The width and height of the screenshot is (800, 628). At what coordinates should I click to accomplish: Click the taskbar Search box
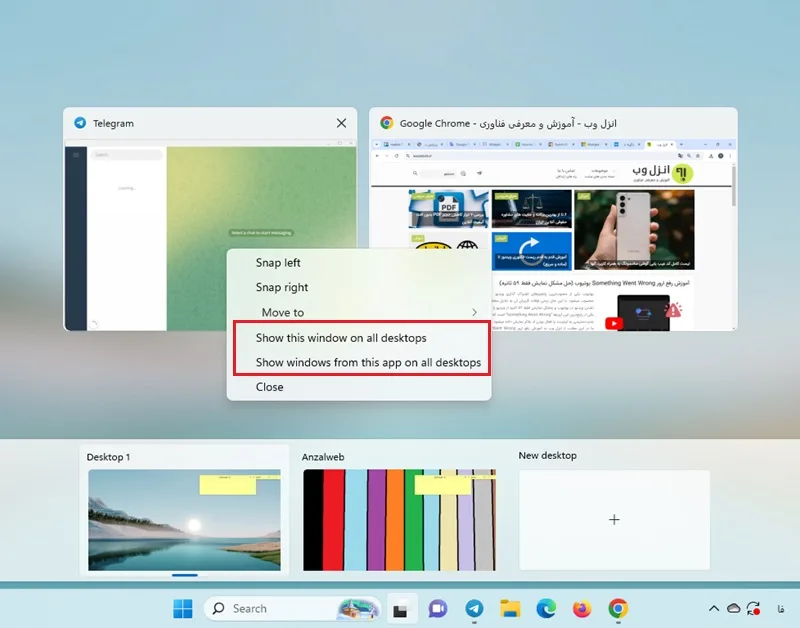[x=292, y=609]
